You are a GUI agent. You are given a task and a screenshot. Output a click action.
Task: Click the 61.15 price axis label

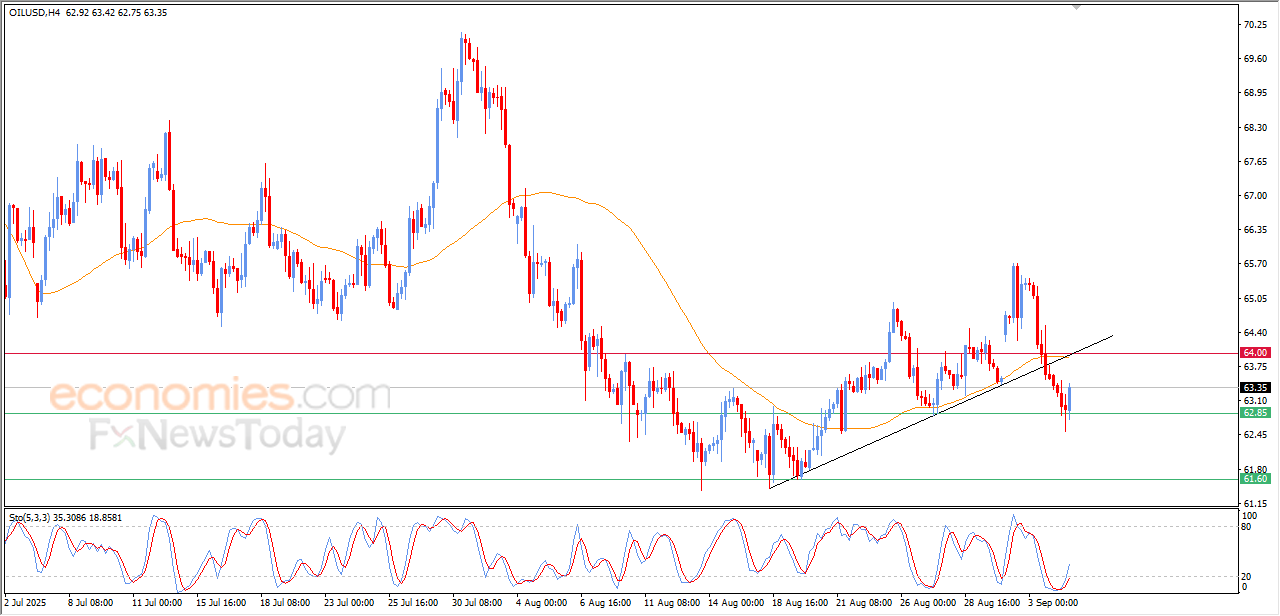(1256, 503)
